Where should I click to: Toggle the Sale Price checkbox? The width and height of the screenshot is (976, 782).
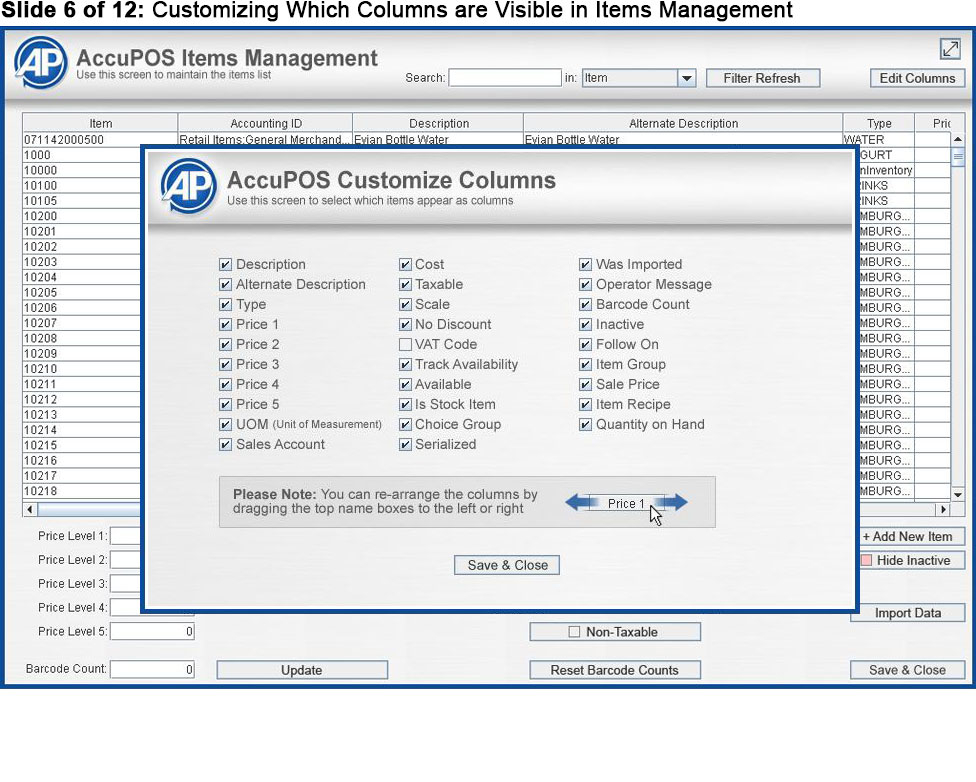click(585, 384)
